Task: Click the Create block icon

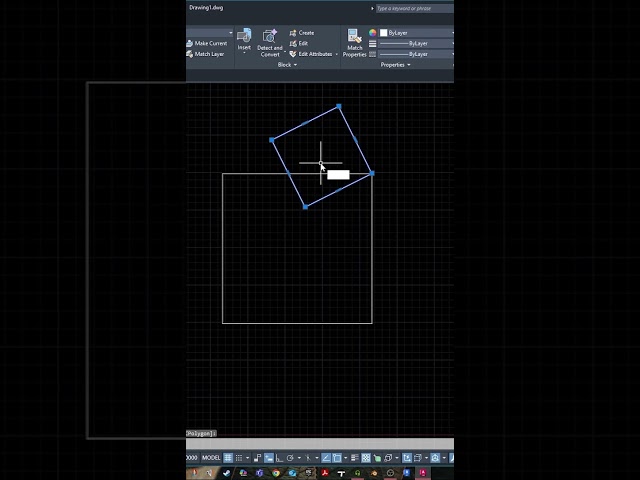Action: (293, 33)
